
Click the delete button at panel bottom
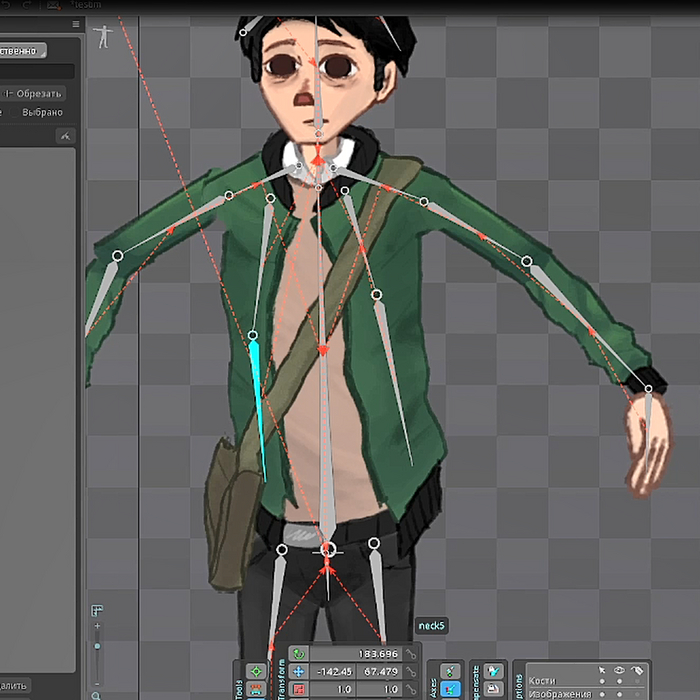click(14, 686)
